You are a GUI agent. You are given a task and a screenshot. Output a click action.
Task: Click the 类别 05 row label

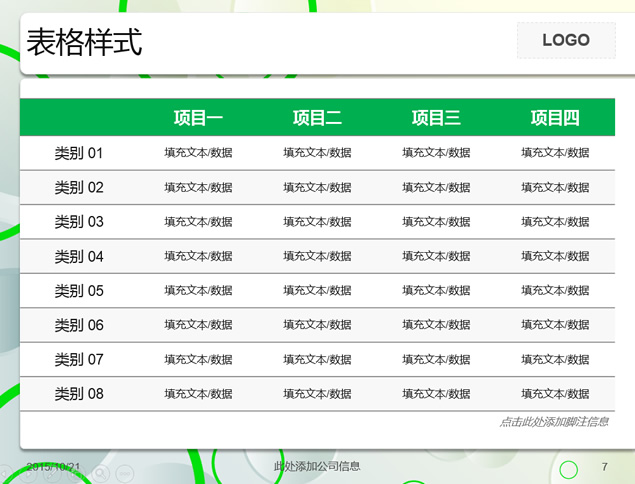[x=79, y=291]
